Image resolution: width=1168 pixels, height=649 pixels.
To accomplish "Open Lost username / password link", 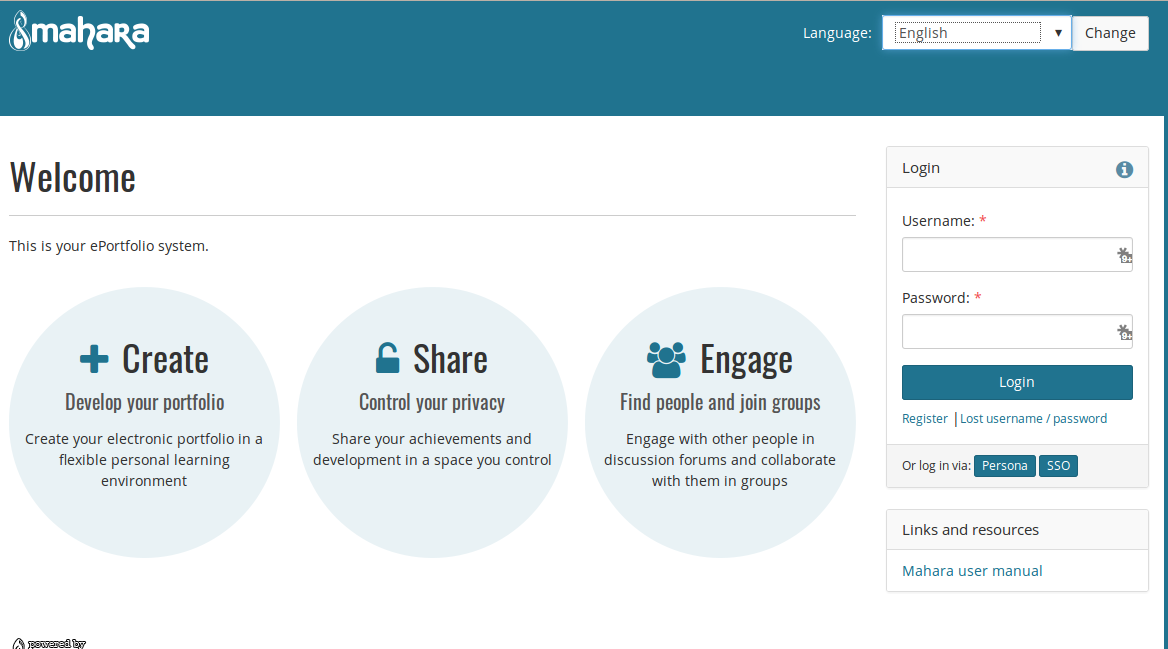I will (x=1033, y=419).
